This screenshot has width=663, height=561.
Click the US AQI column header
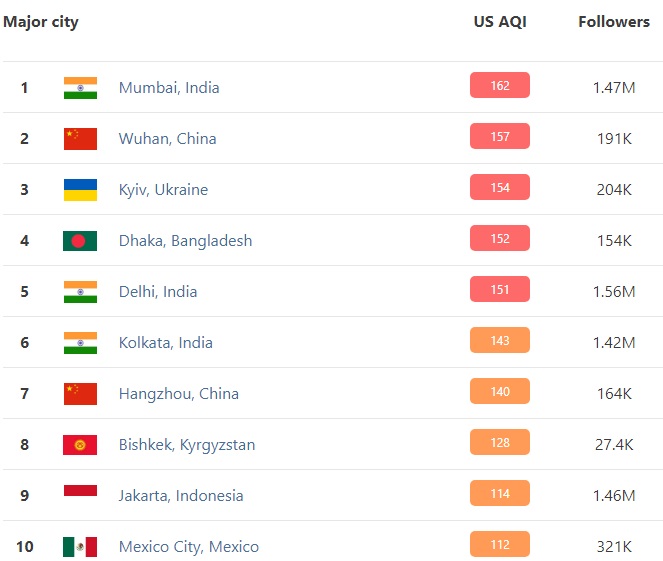[x=500, y=22]
